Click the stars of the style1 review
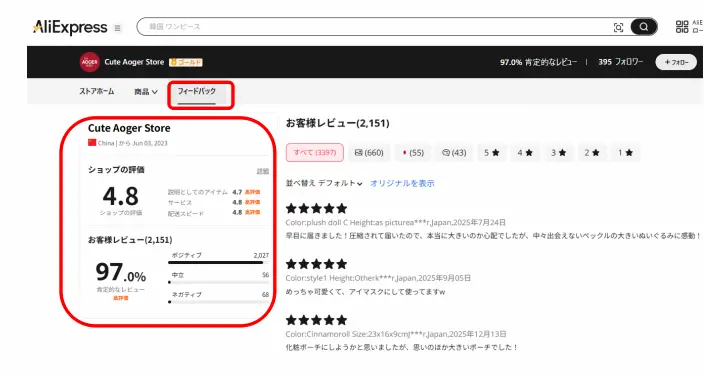The height and width of the screenshot is (375, 705). tap(317, 264)
